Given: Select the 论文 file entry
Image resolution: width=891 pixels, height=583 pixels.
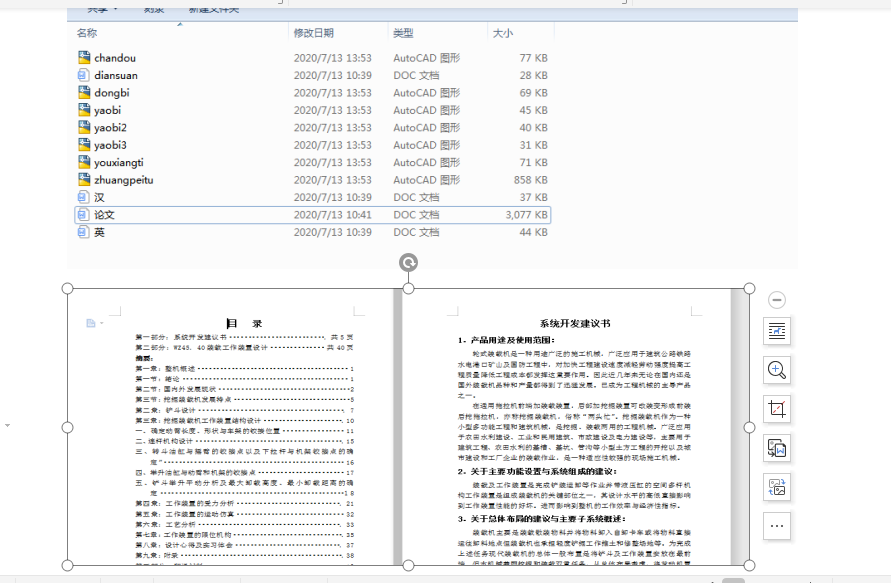Looking at the screenshot, I should [106, 214].
